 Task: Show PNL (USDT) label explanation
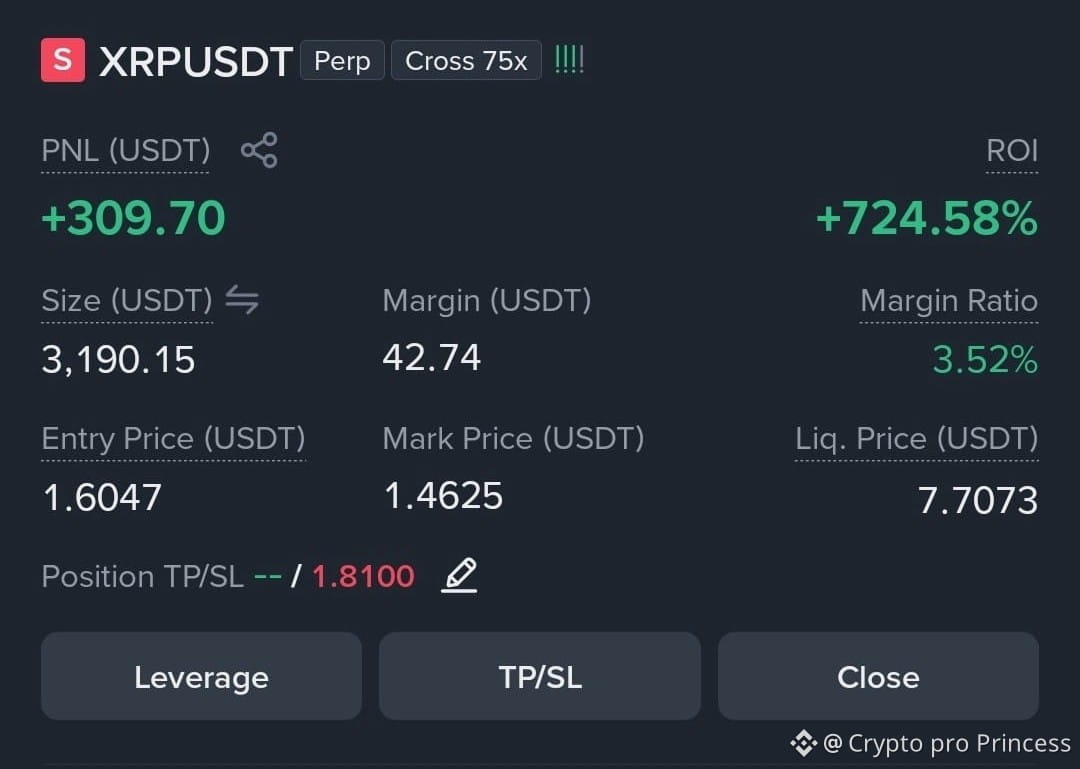(125, 150)
